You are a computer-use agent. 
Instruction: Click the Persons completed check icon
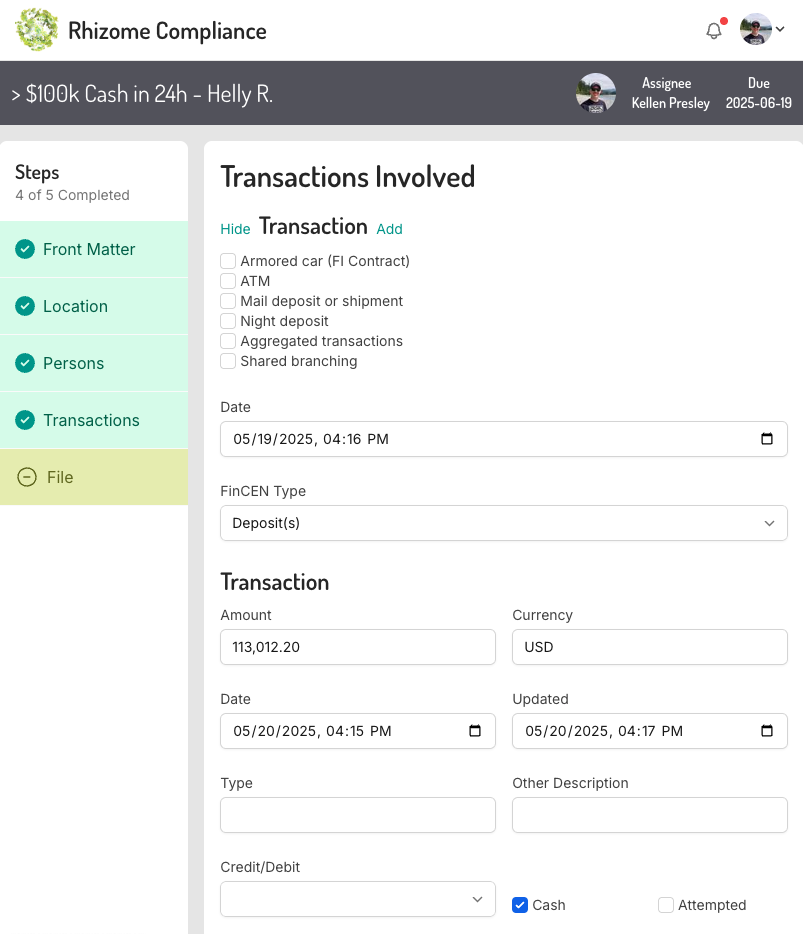click(x=25, y=363)
